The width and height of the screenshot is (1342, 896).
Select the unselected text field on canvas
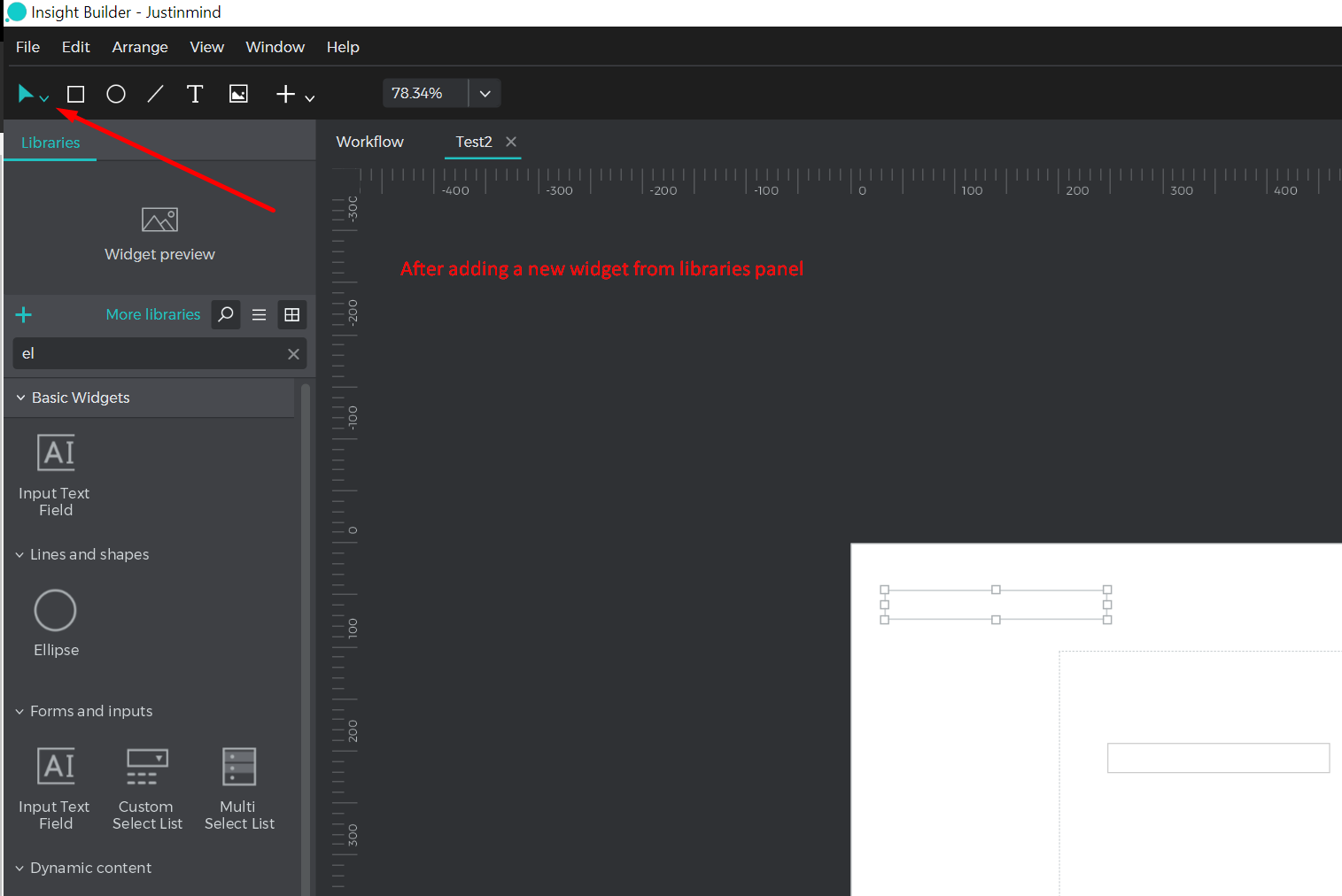pyautogui.click(x=1218, y=758)
